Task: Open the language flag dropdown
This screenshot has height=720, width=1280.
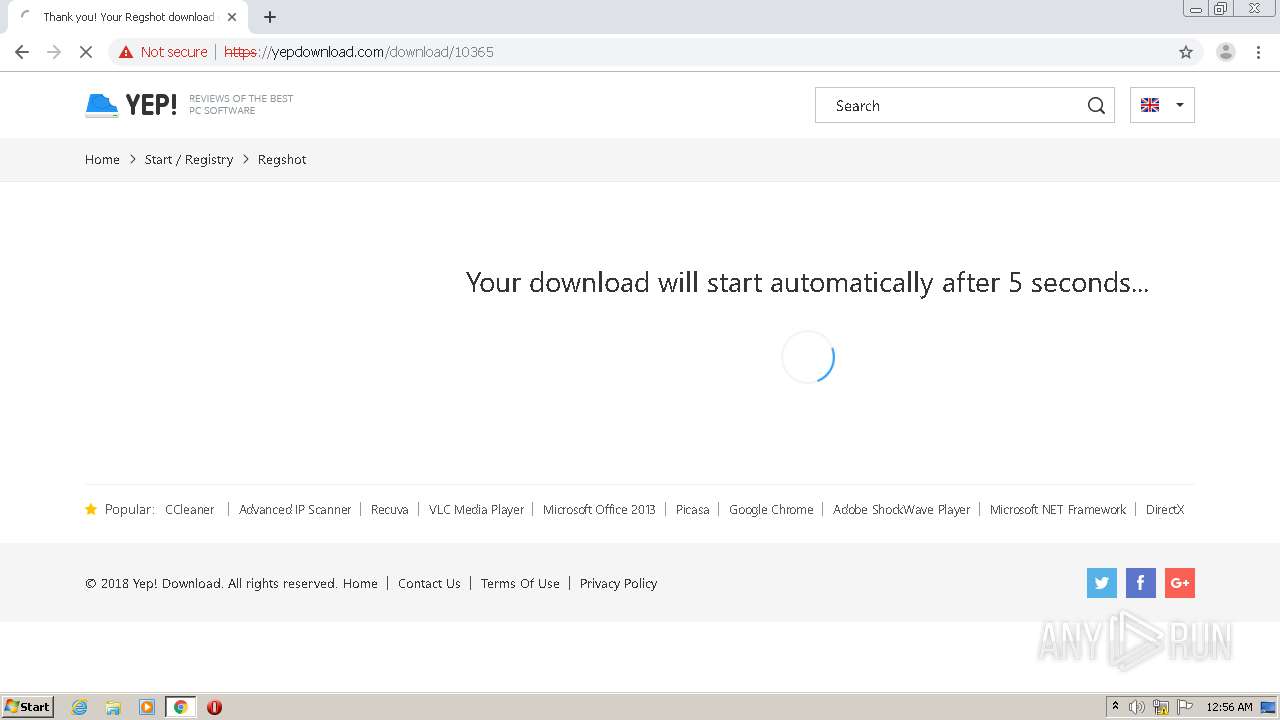Action: pos(1162,105)
